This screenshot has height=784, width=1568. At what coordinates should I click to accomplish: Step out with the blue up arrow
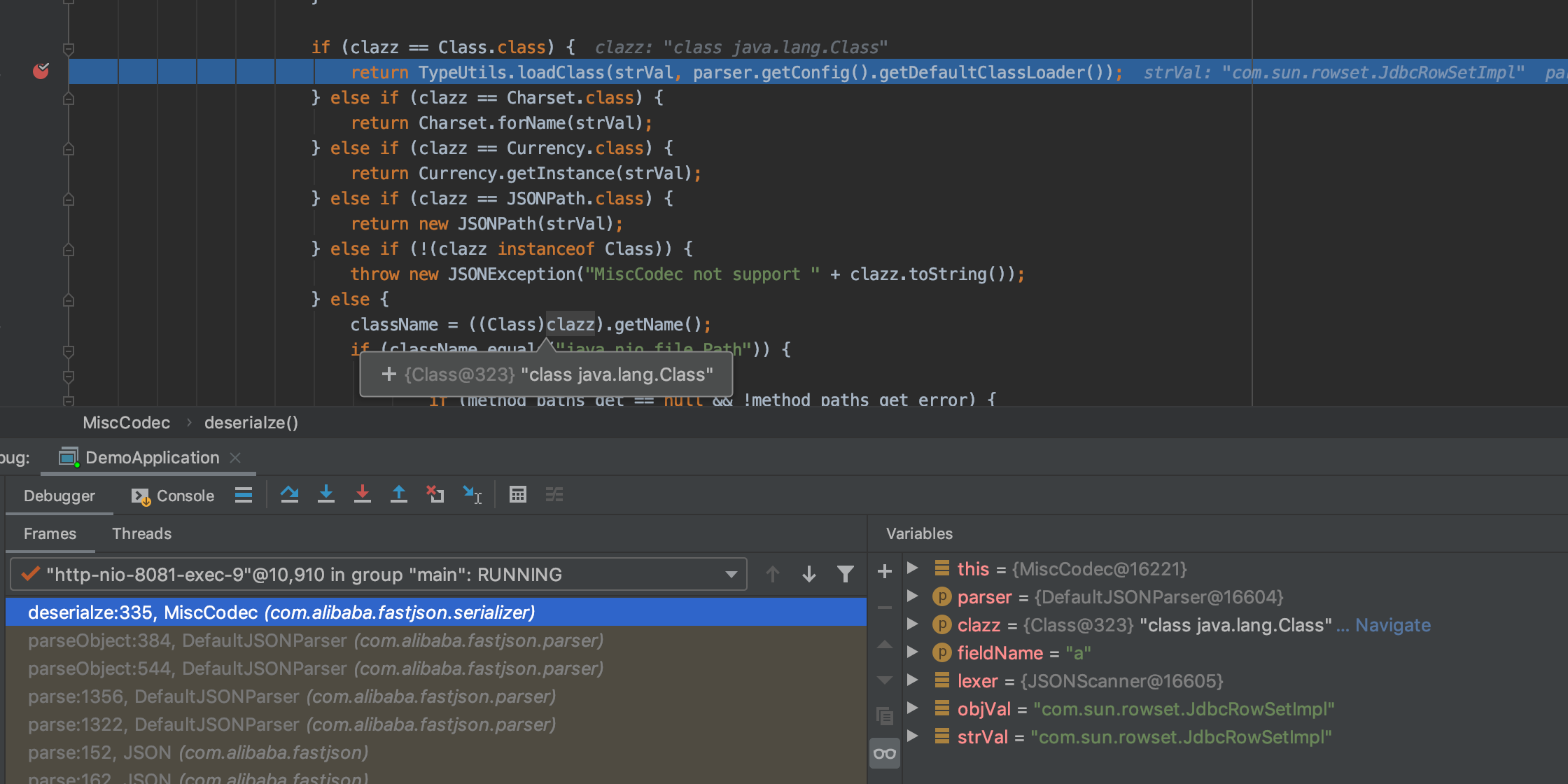click(x=399, y=495)
